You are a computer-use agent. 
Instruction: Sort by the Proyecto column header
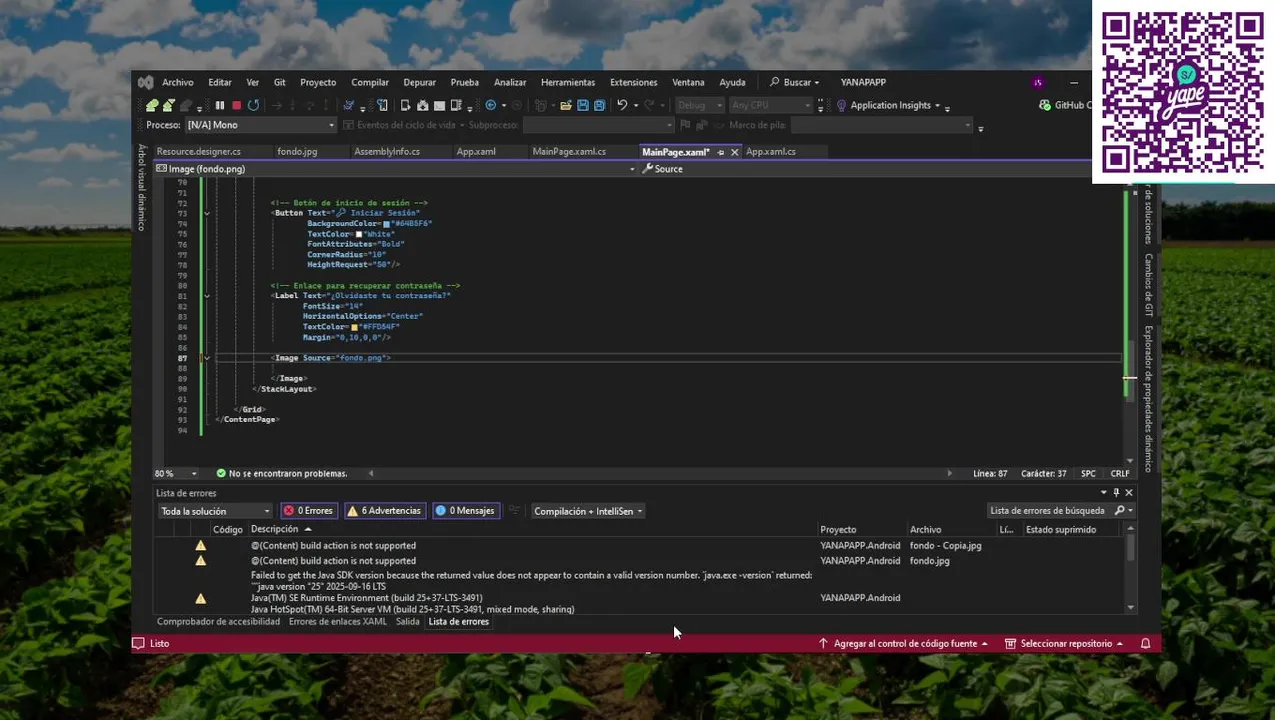coord(838,530)
